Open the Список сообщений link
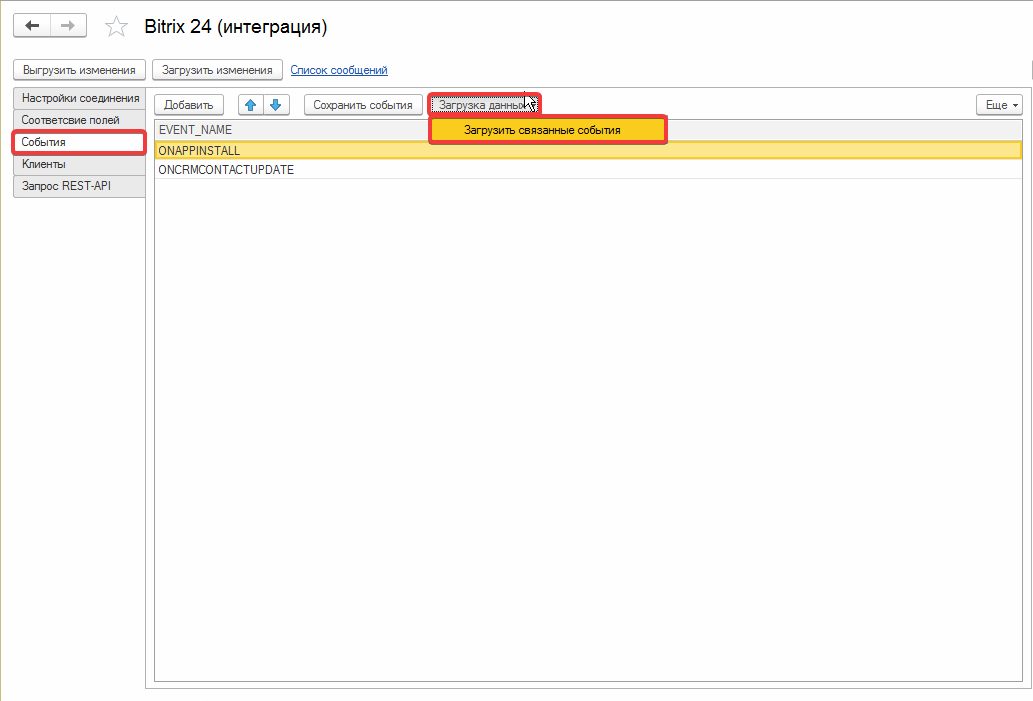The height and width of the screenshot is (701, 1033). [339, 70]
